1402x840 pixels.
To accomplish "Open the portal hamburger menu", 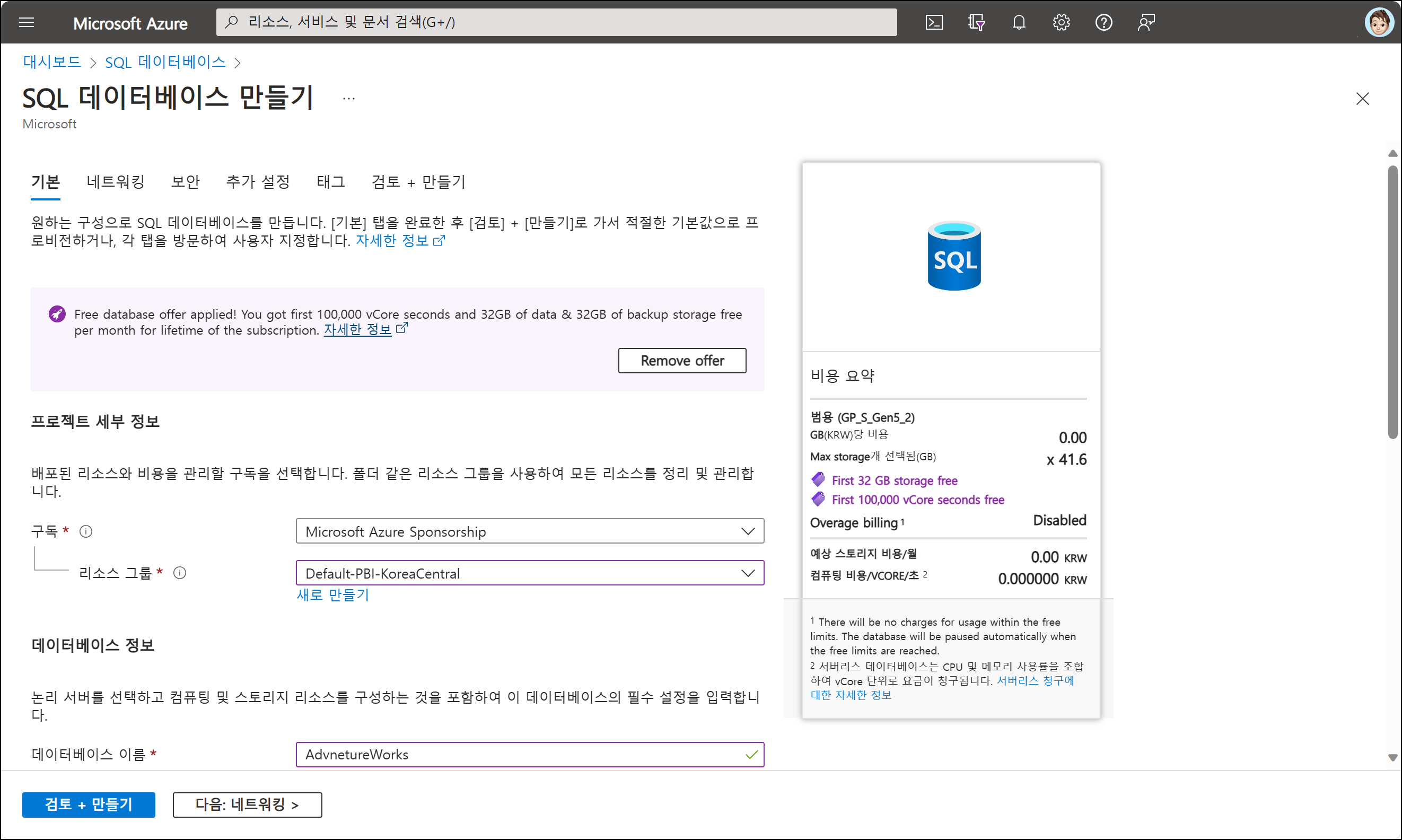I will 27,22.
